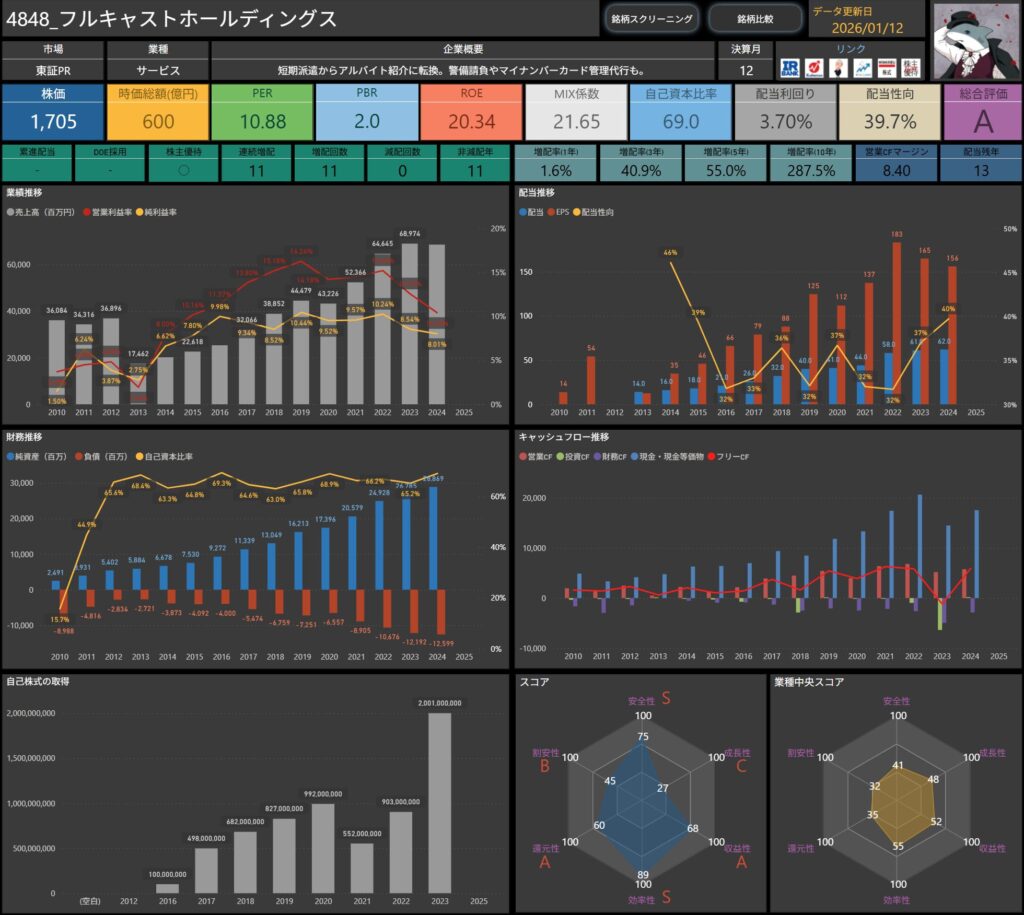Click the blue line-chart link icon
Viewport: 1024px width, 915px height.
(863, 68)
